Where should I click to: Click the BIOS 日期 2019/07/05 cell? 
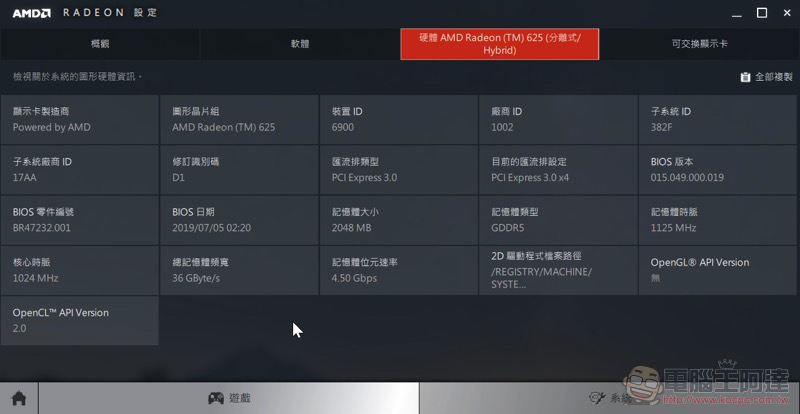pos(239,220)
